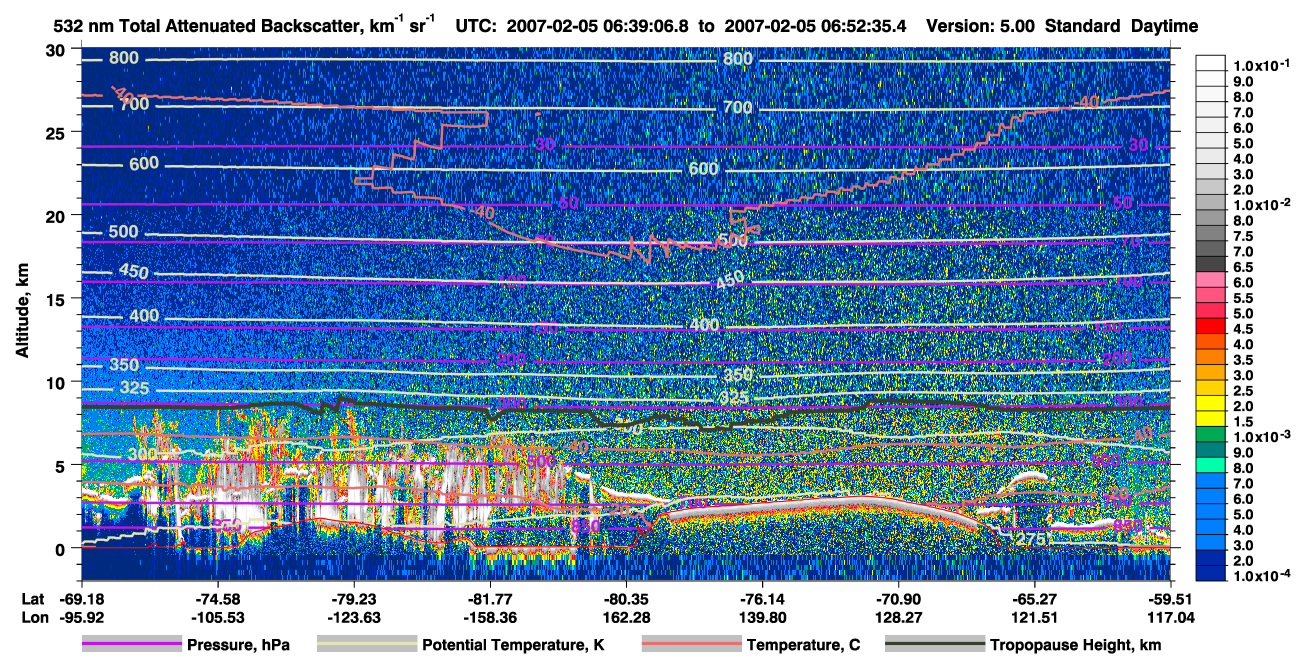The height and width of the screenshot is (667, 1300).
Task: Click the "Standard Daytime" label
Action: (x=1122, y=26)
